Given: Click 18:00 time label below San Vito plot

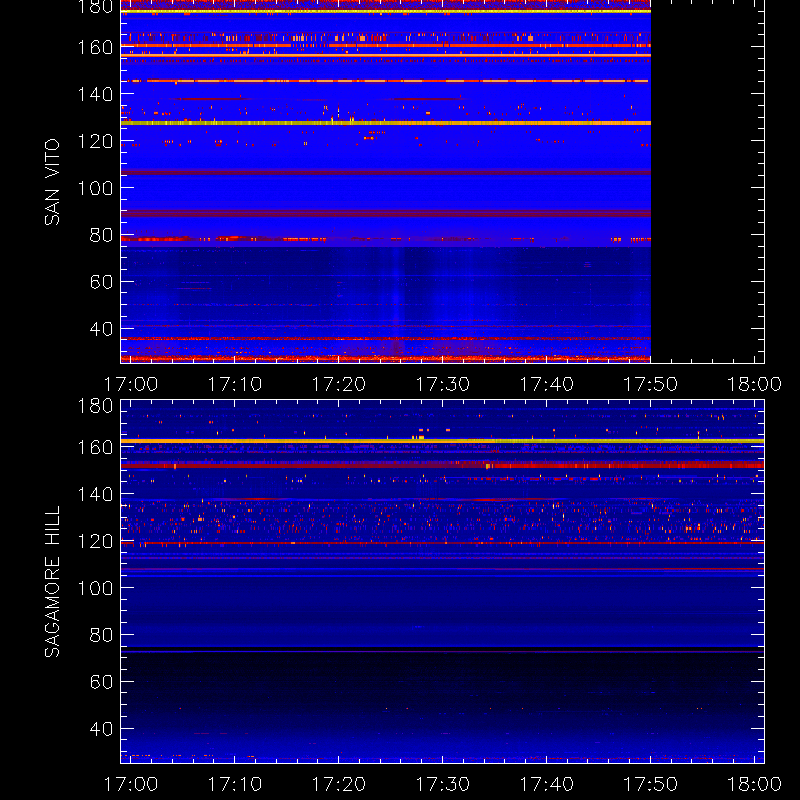Looking at the screenshot, I should pyautogui.click(x=754, y=384).
